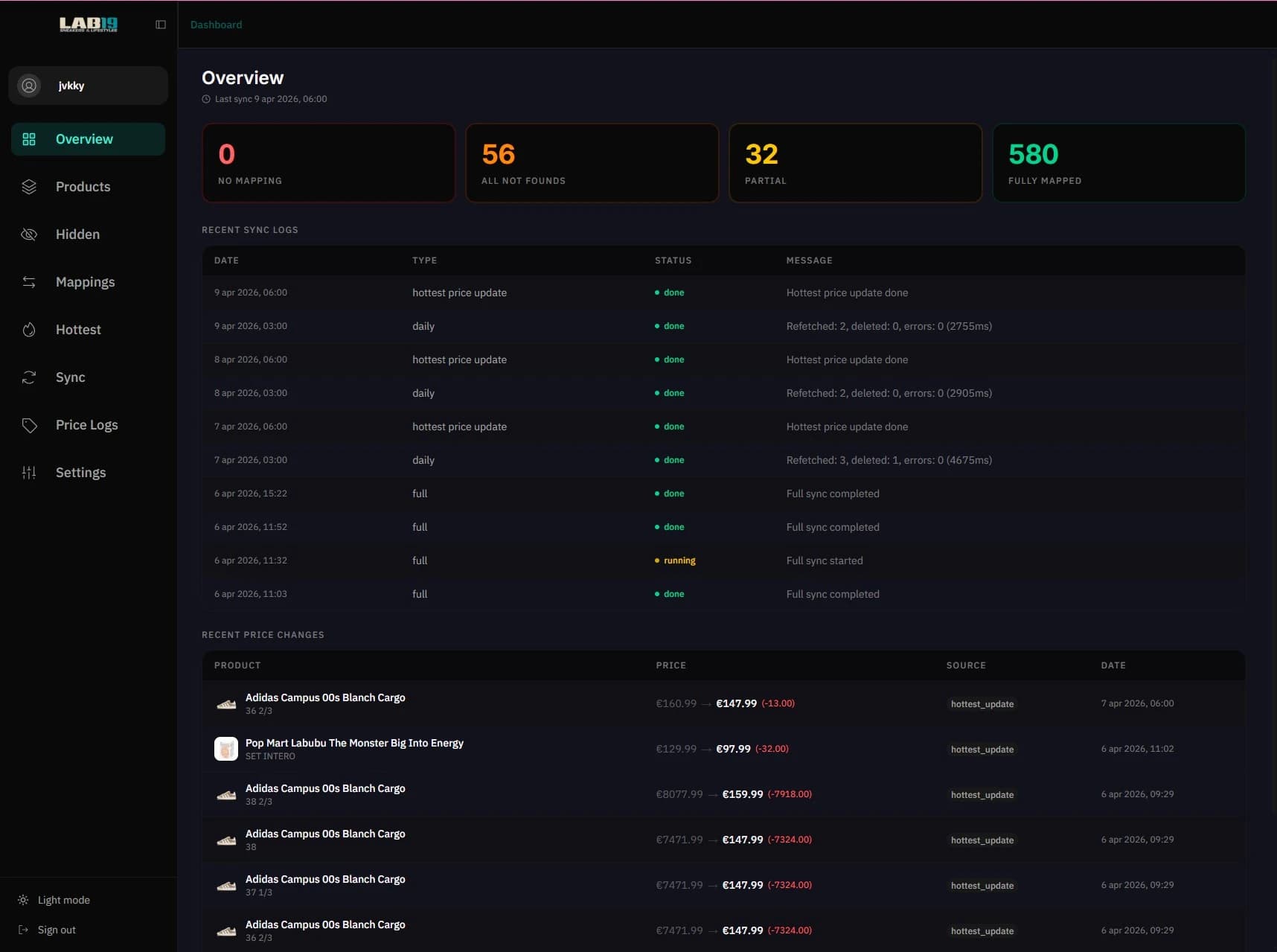
Task: Click the Overview grid icon in sidebar
Action: point(29,139)
